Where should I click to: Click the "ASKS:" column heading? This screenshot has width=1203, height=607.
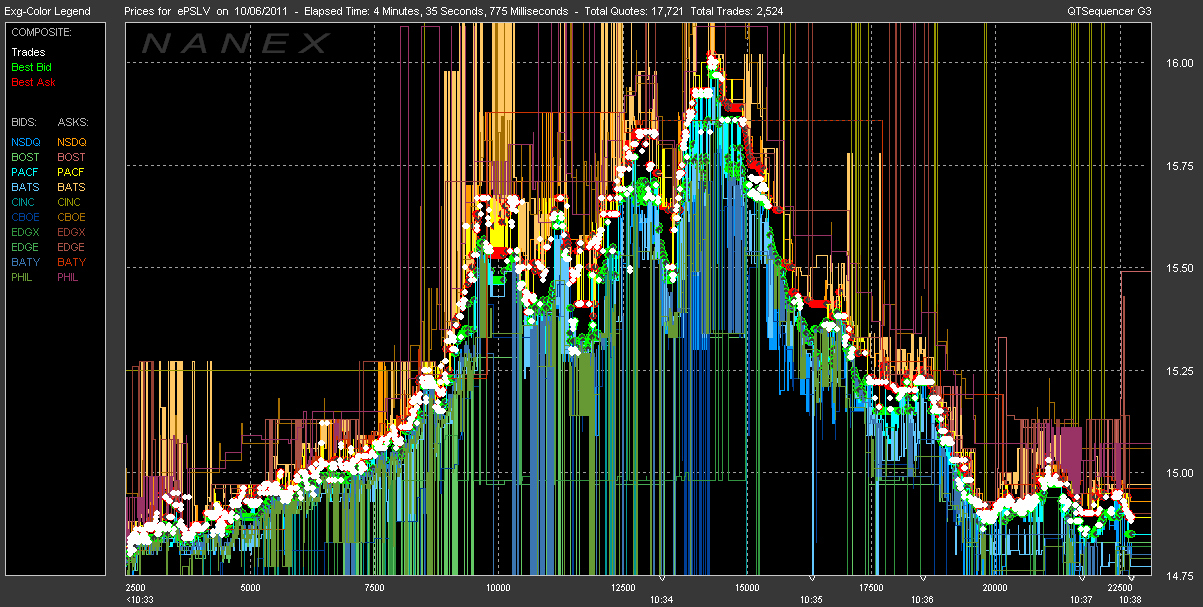(x=72, y=121)
